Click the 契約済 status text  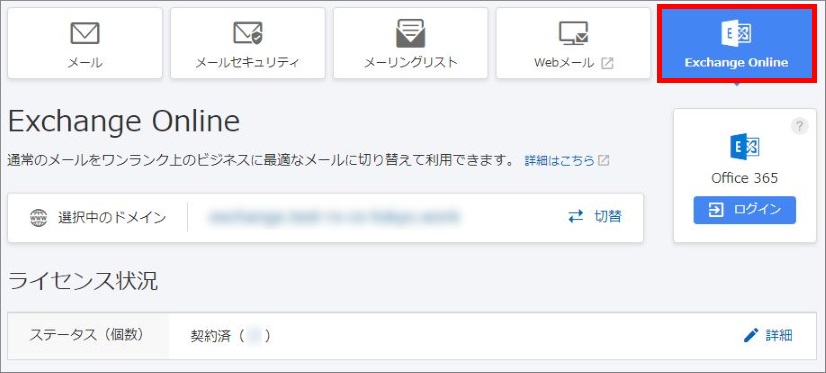coord(211,336)
